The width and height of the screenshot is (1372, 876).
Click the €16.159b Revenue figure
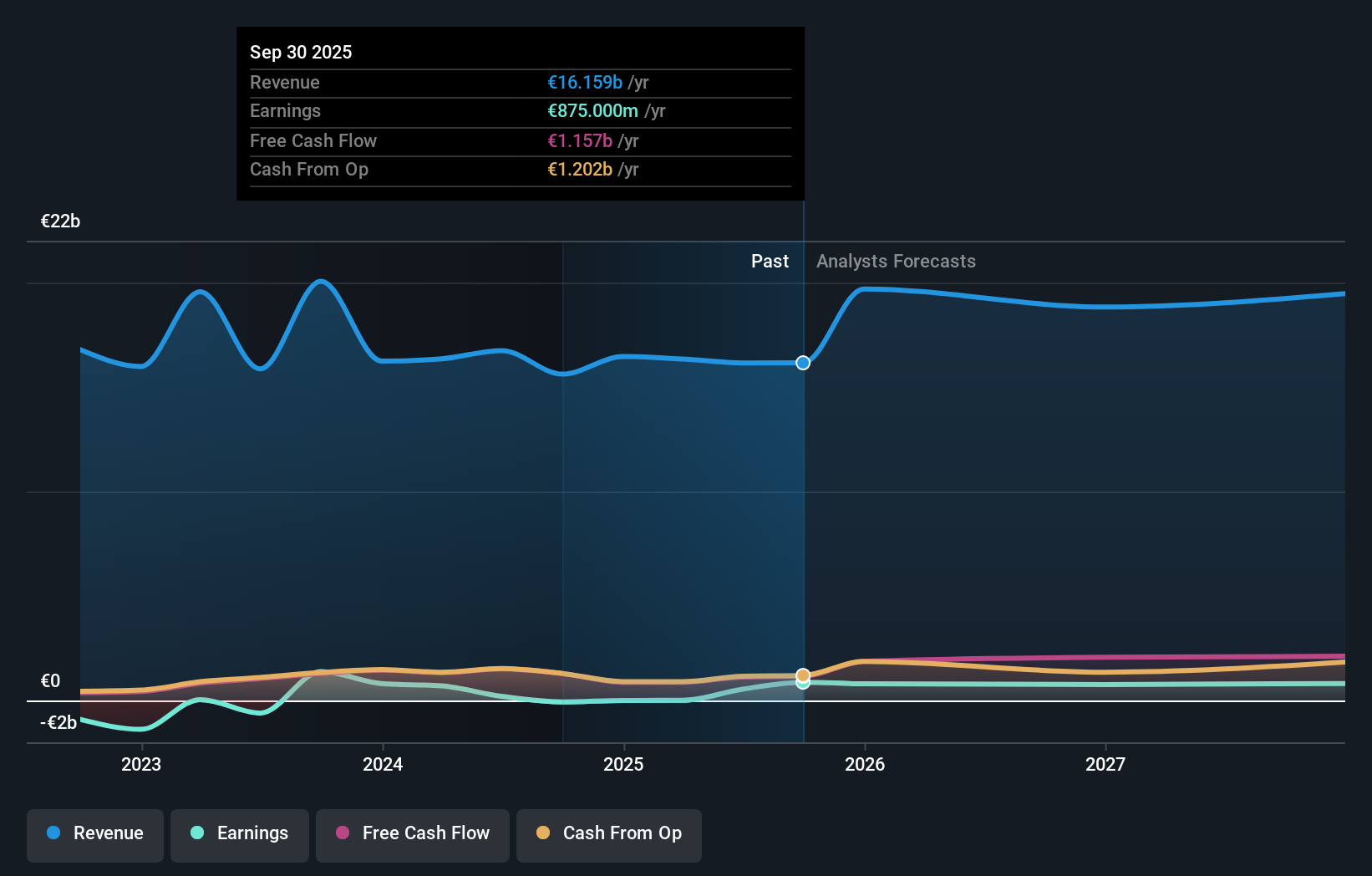pos(585,83)
